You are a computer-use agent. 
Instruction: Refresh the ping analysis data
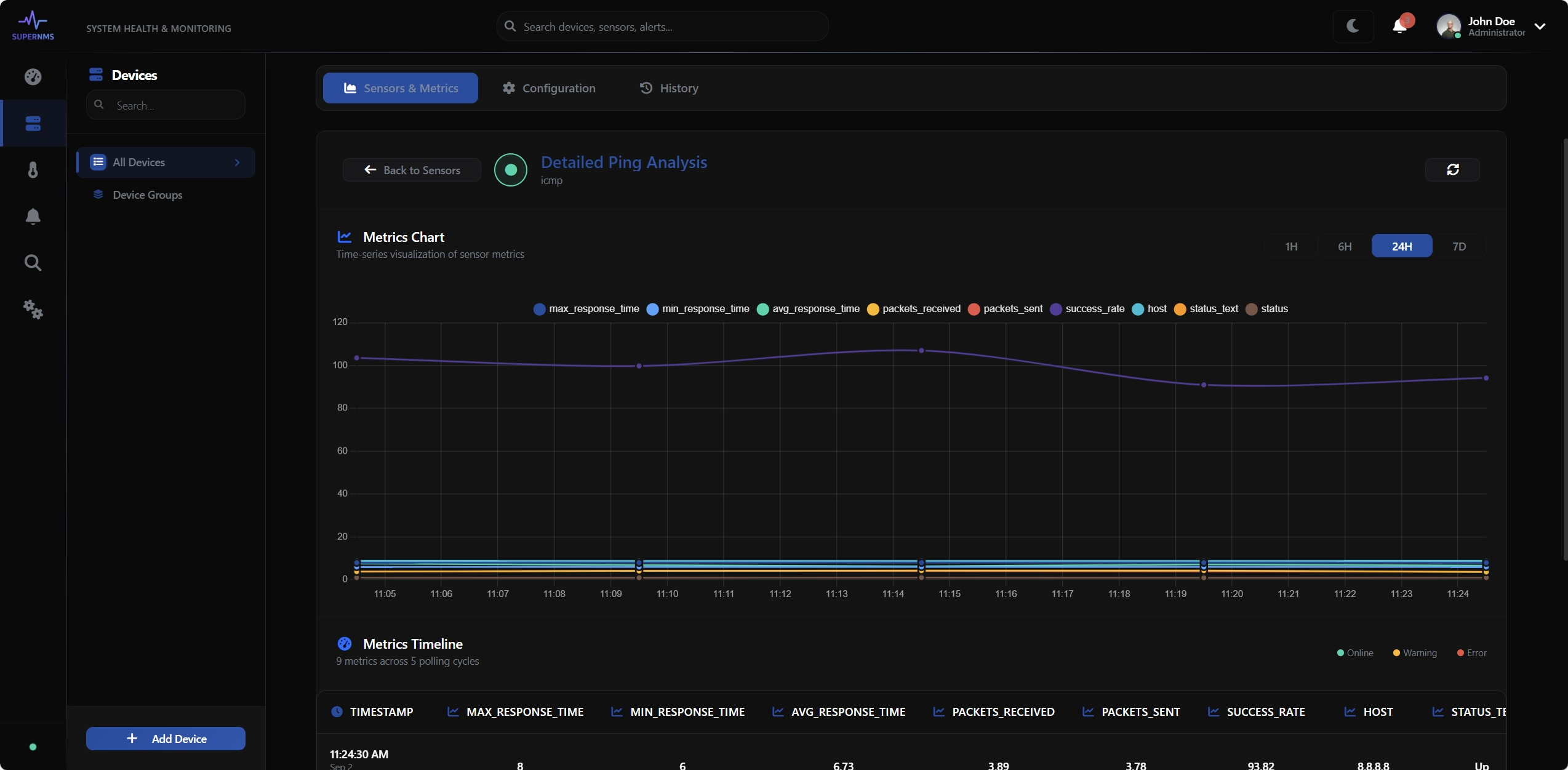point(1452,169)
